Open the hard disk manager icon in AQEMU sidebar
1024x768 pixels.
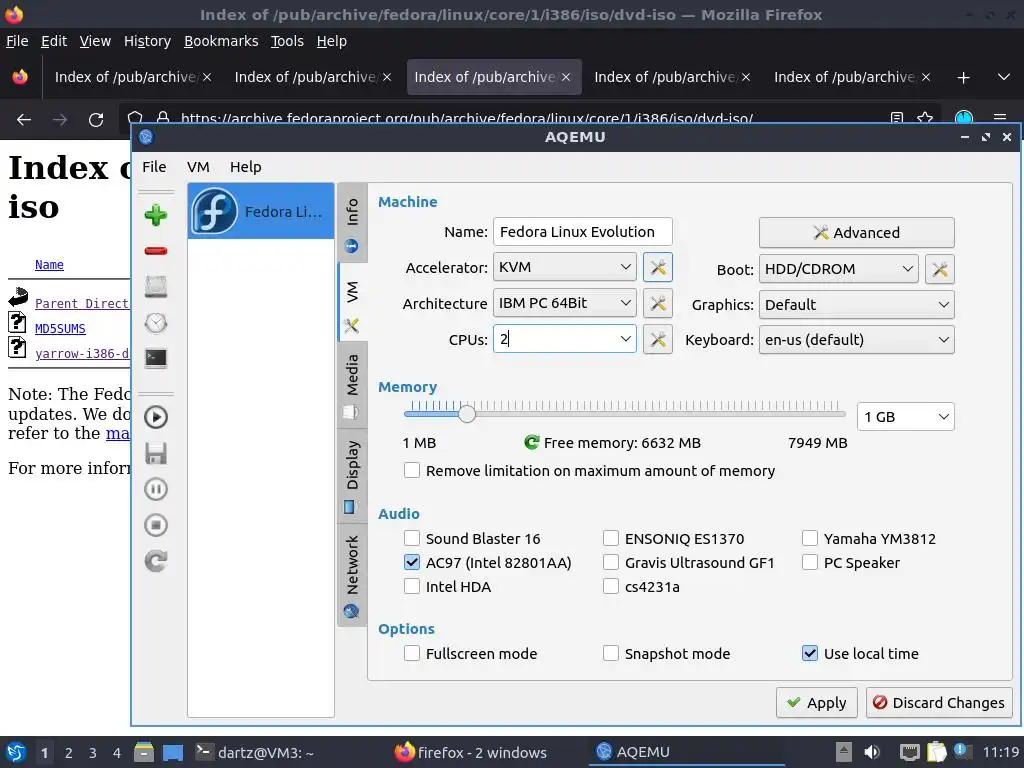pos(155,287)
